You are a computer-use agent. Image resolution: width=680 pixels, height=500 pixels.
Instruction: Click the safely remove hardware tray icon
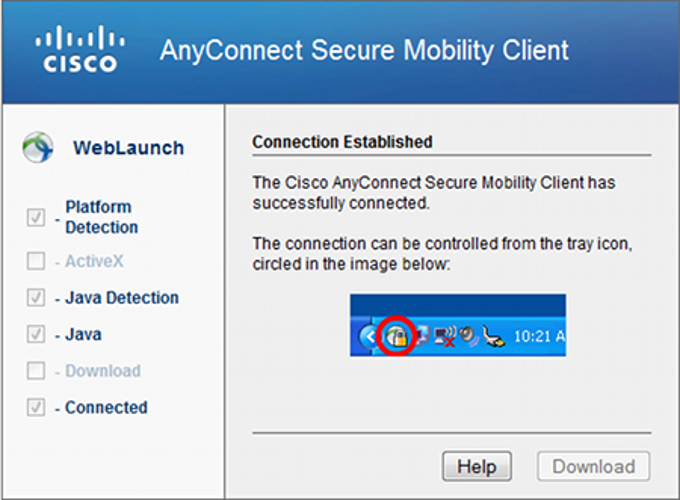click(491, 337)
